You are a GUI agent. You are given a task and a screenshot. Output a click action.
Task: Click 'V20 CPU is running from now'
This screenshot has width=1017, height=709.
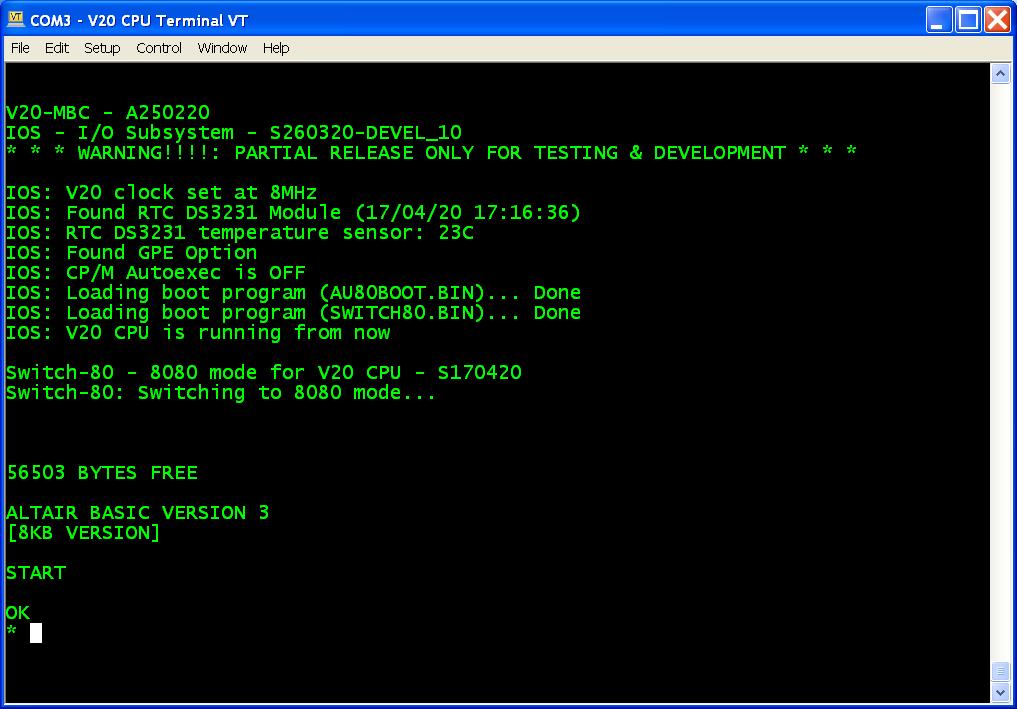(198, 333)
